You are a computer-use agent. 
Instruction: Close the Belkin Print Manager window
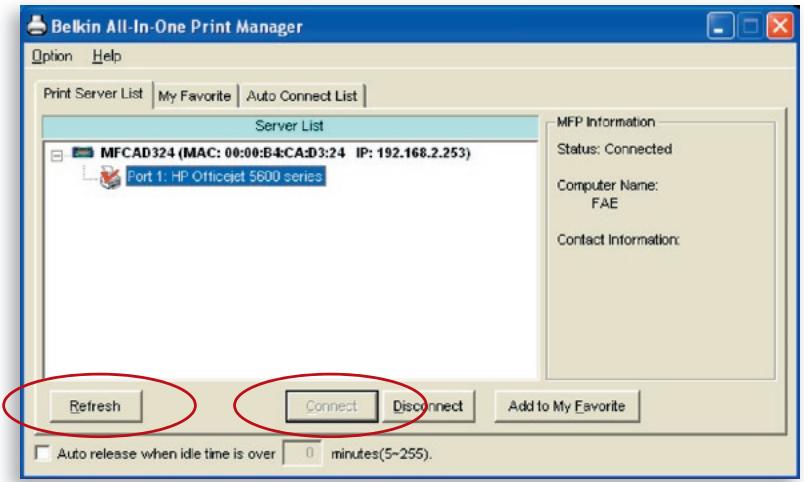[779, 26]
